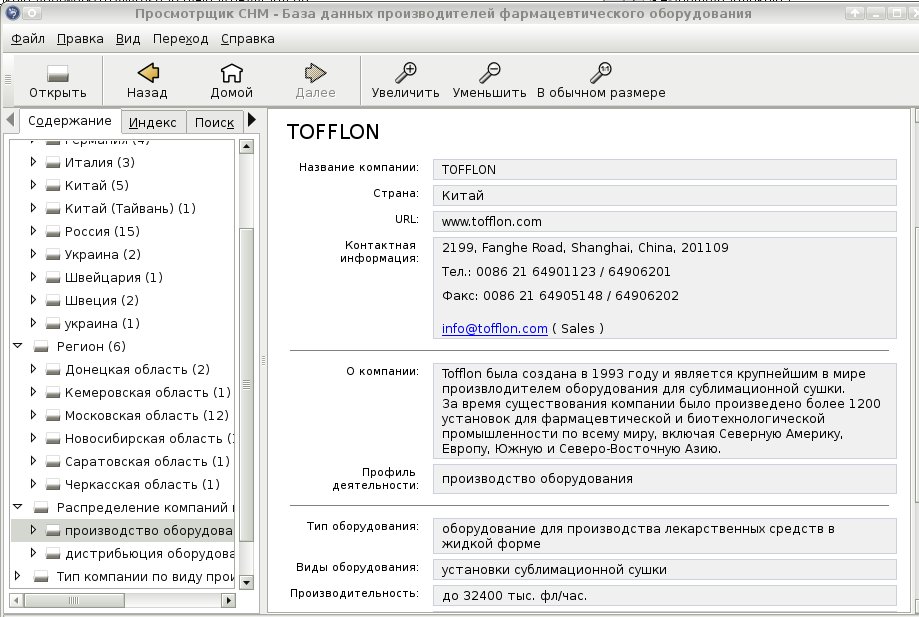Viewport: 919px width, 617px height.
Task: Click the tree vertical scrollbar thumb
Action: [247, 384]
